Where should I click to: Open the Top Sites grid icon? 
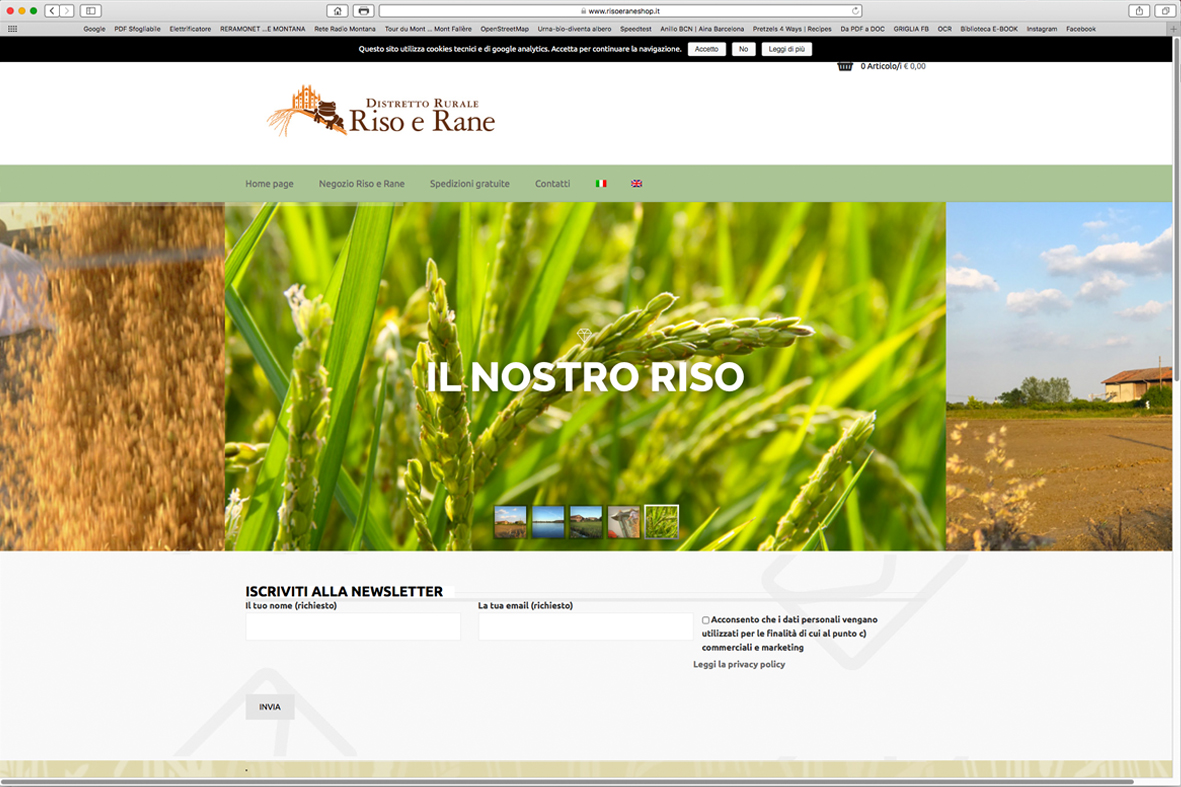click(x=12, y=29)
